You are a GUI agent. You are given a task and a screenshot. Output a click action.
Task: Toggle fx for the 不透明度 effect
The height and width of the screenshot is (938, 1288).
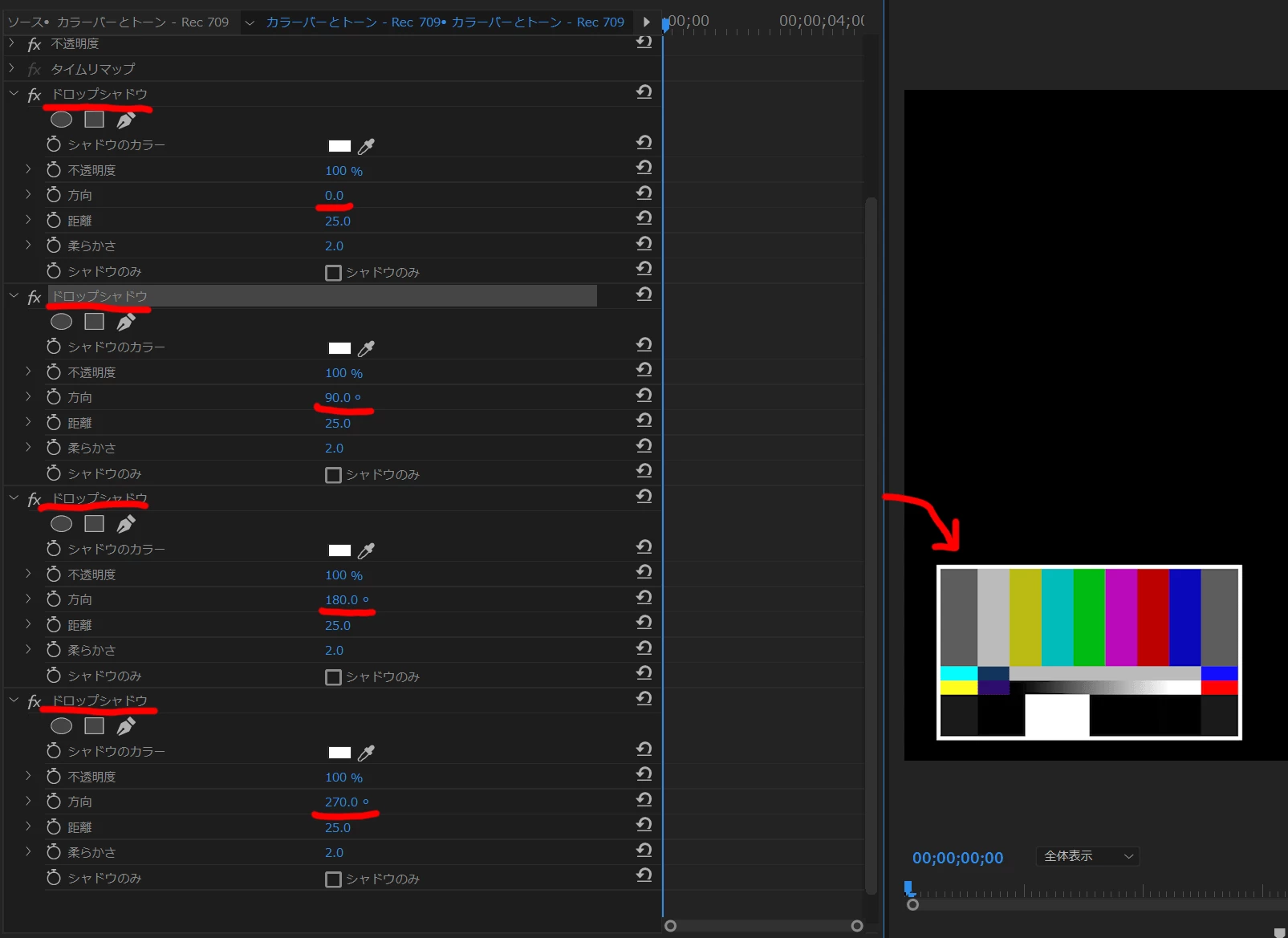point(34,45)
